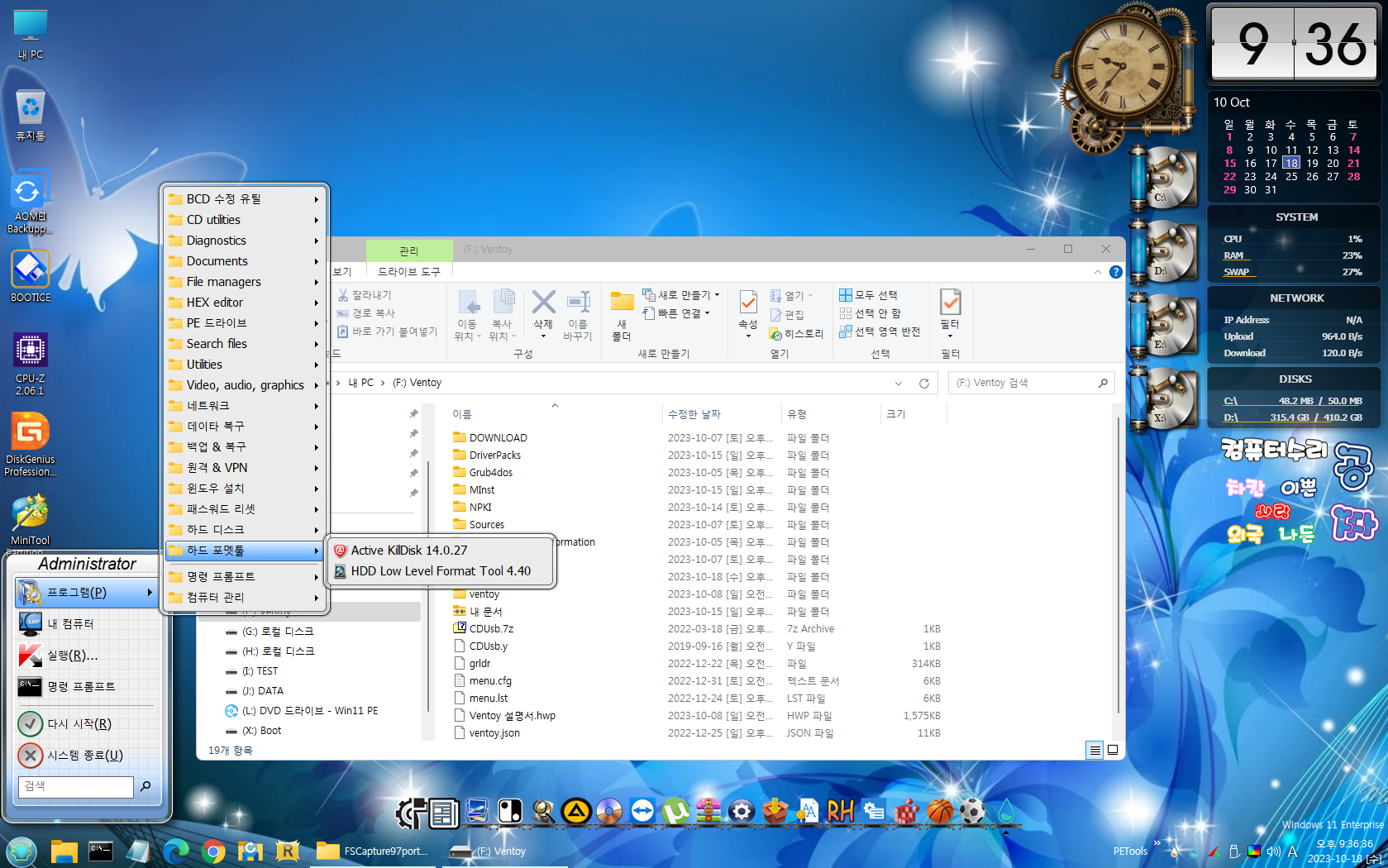Launch MiniTool Partition desktop icon
The image size is (1388, 868).
click(31, 522)
